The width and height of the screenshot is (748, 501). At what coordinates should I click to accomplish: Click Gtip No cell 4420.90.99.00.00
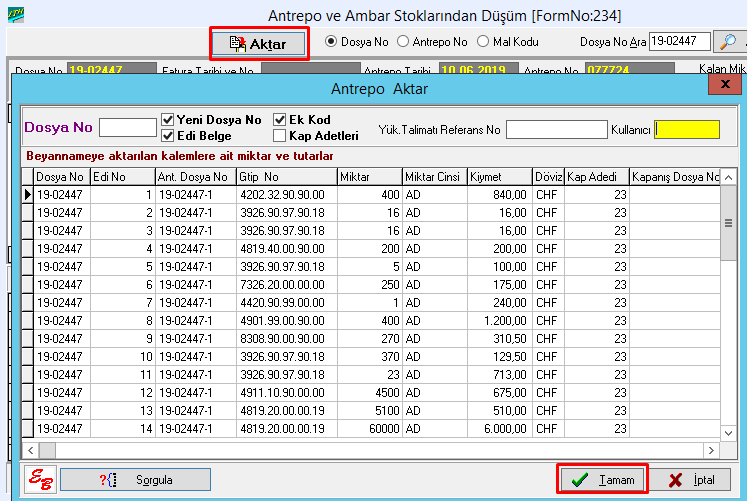pyautogui.click(x=287, y=303)
